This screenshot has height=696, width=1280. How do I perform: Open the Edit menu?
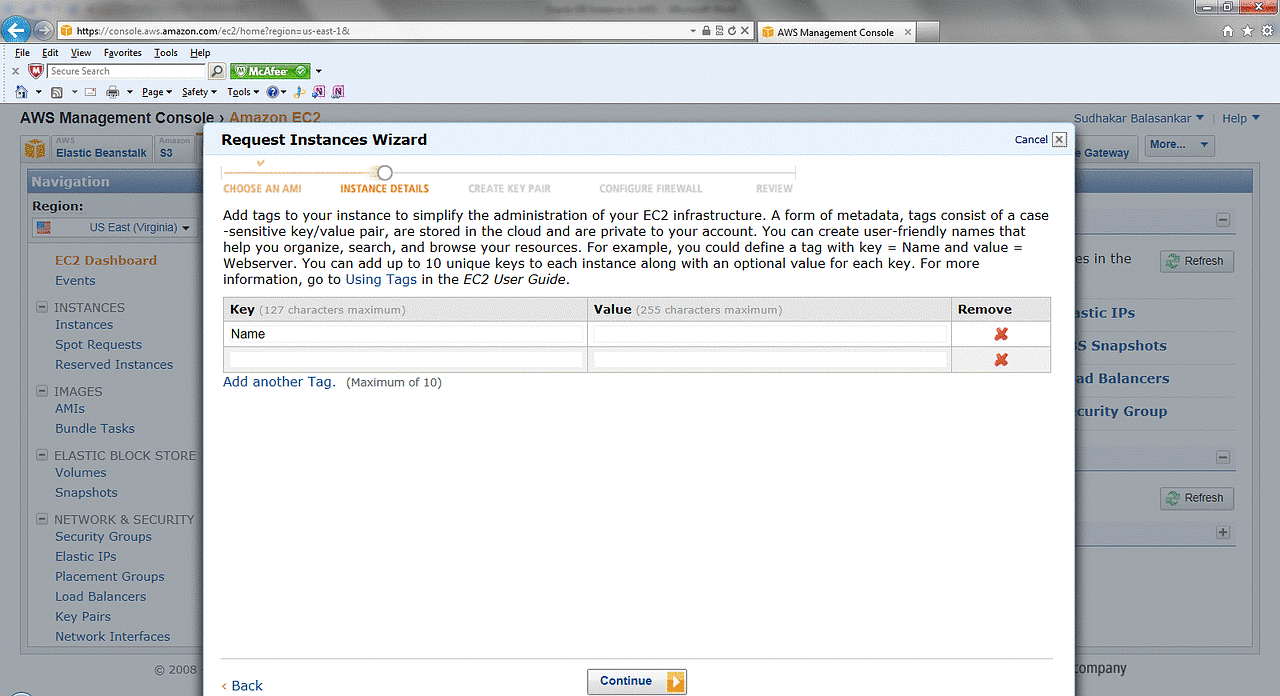tap(50, 53)
